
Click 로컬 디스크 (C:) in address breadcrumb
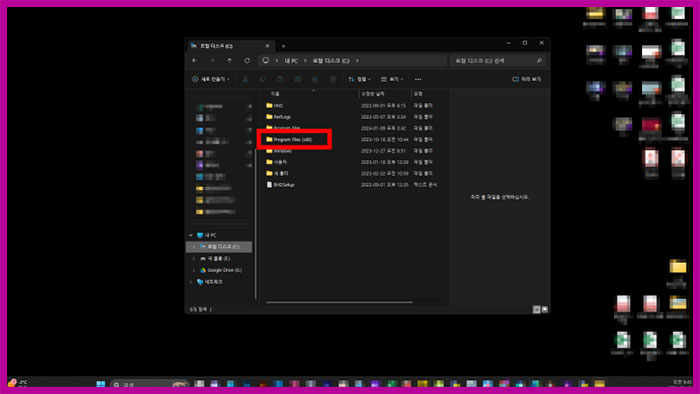(331, 61)
